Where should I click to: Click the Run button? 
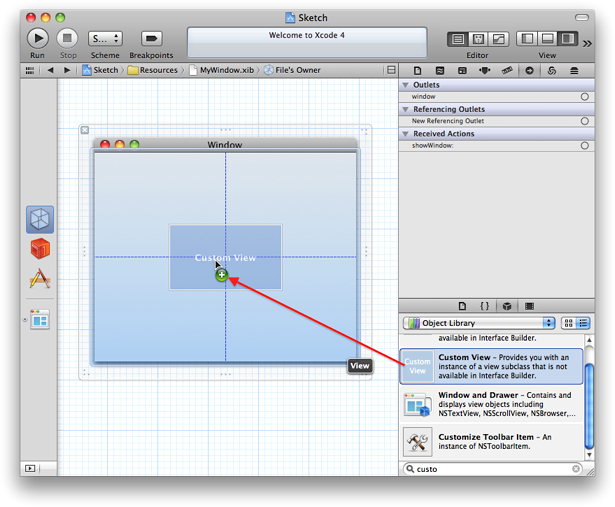(x=38, y=38)
